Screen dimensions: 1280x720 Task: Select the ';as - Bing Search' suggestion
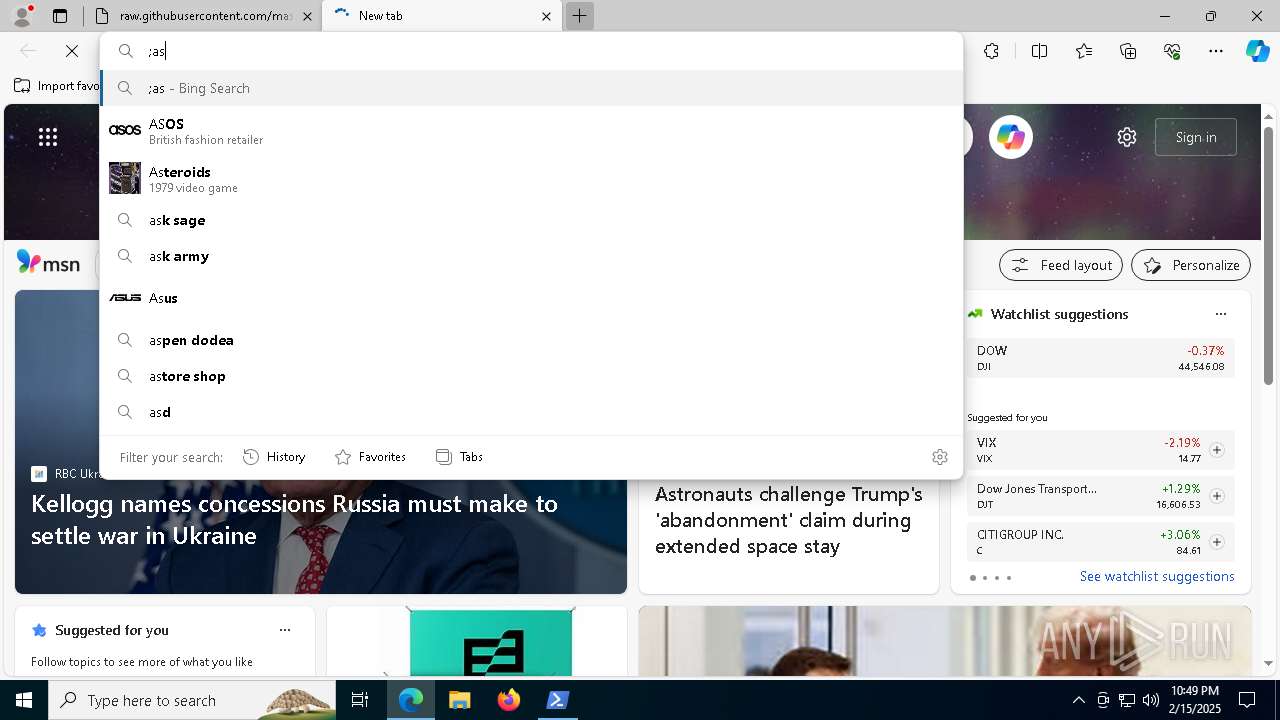[531, 88]
